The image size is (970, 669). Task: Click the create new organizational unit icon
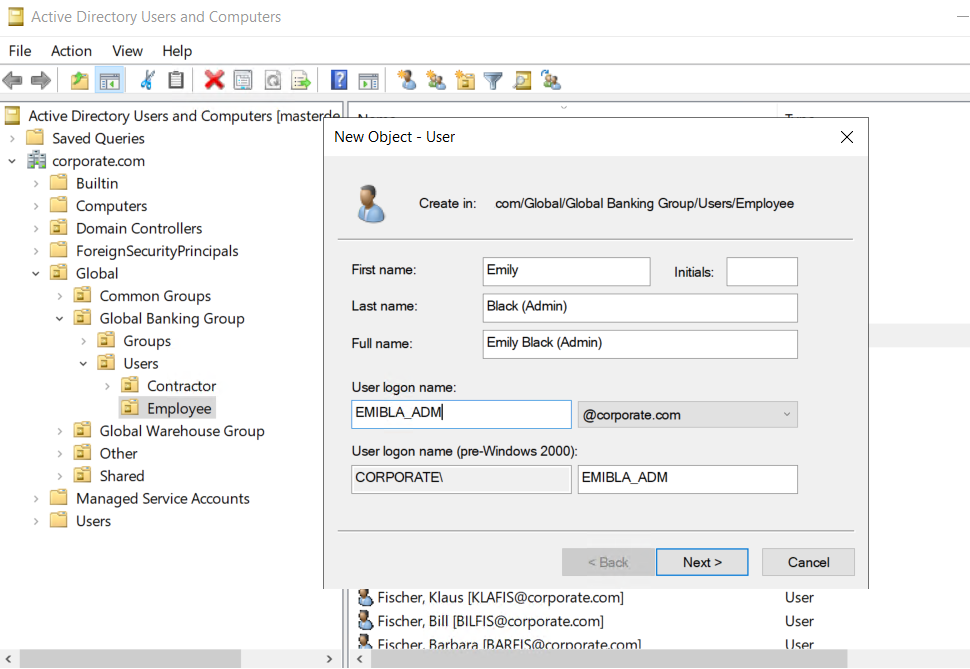click(465, 80)
